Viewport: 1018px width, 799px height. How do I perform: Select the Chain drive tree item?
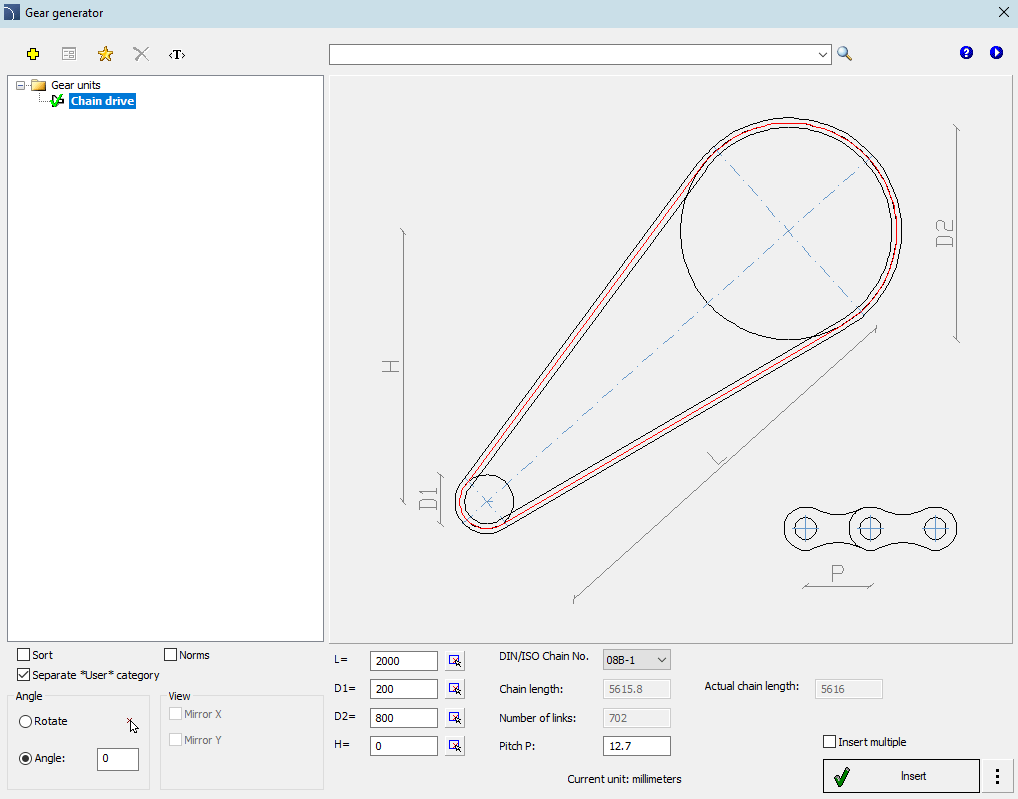[103, 101]
